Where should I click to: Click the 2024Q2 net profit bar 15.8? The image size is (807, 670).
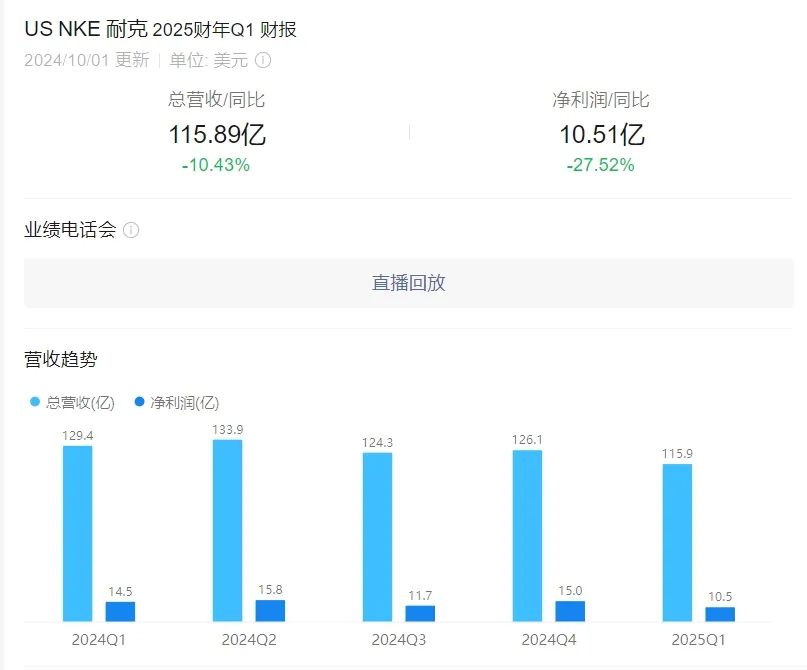pyautogui.click(x=270, y=610)
